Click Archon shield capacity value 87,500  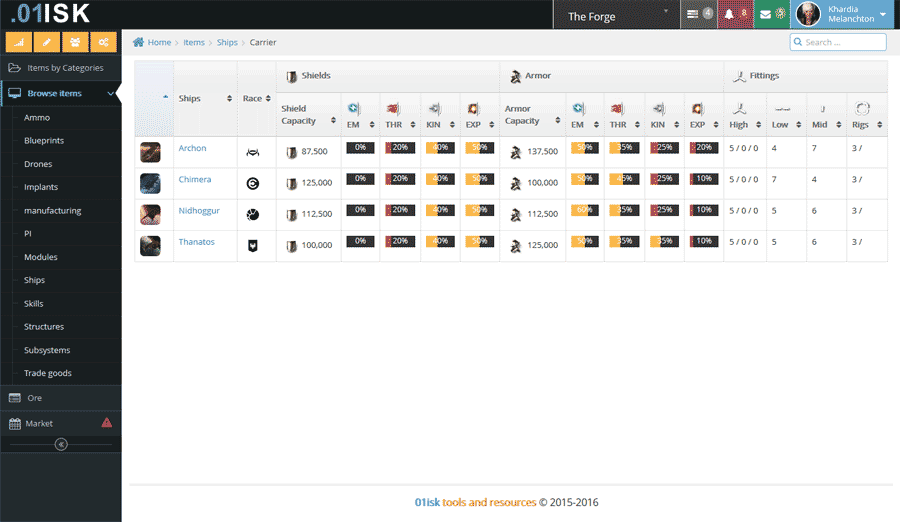pos(315,152)
